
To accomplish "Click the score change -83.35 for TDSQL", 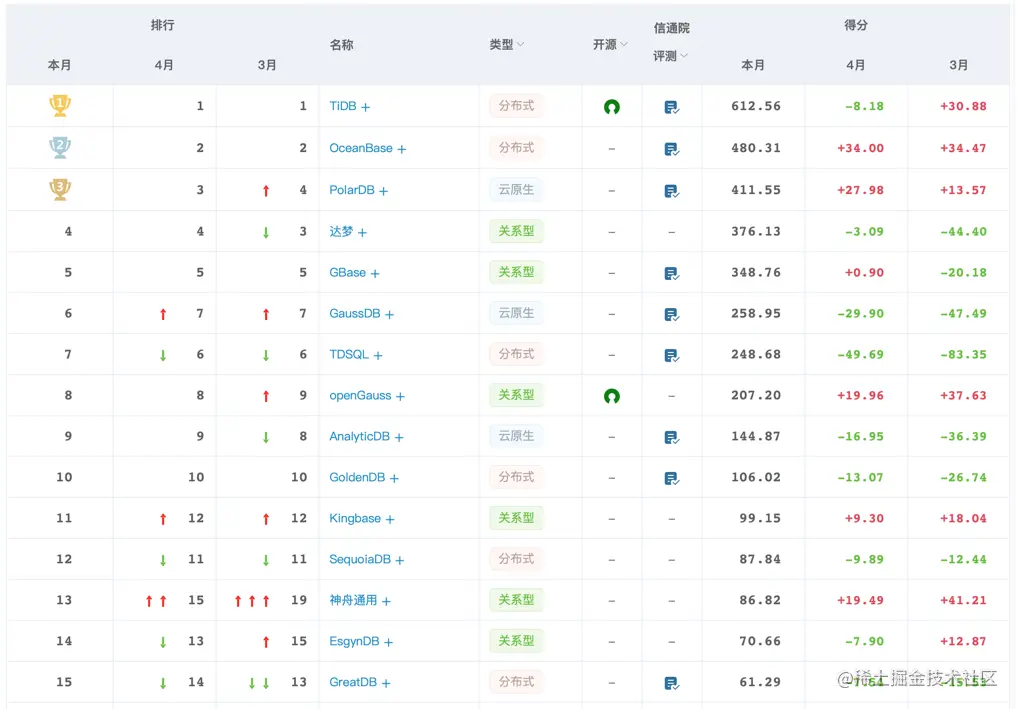I will click(x=963, y=354).
